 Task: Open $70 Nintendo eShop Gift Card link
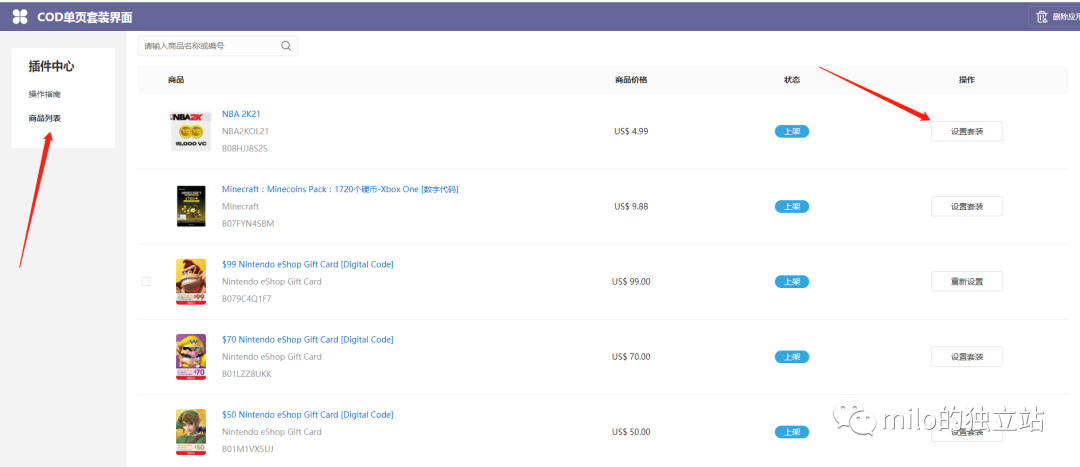308,340
